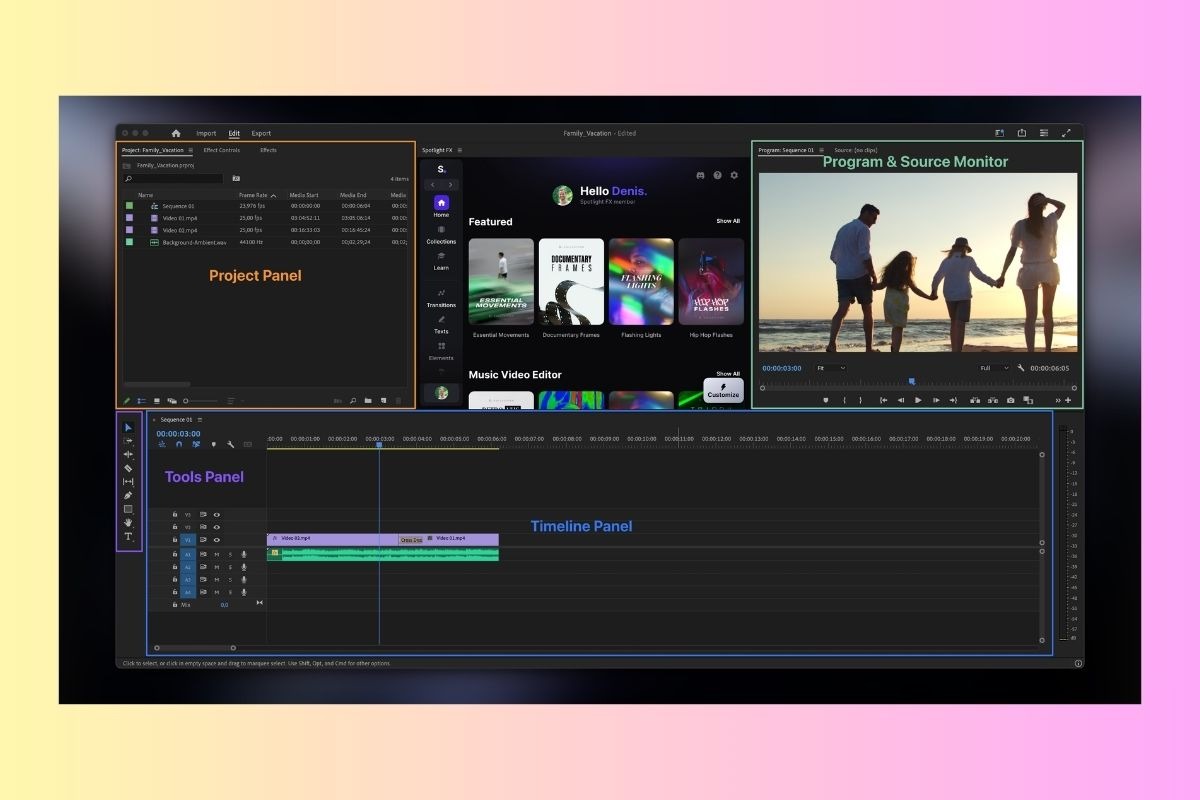Open Effect Controls tab
Screen dimensions: 1200x800
click(x=221, y=150)
